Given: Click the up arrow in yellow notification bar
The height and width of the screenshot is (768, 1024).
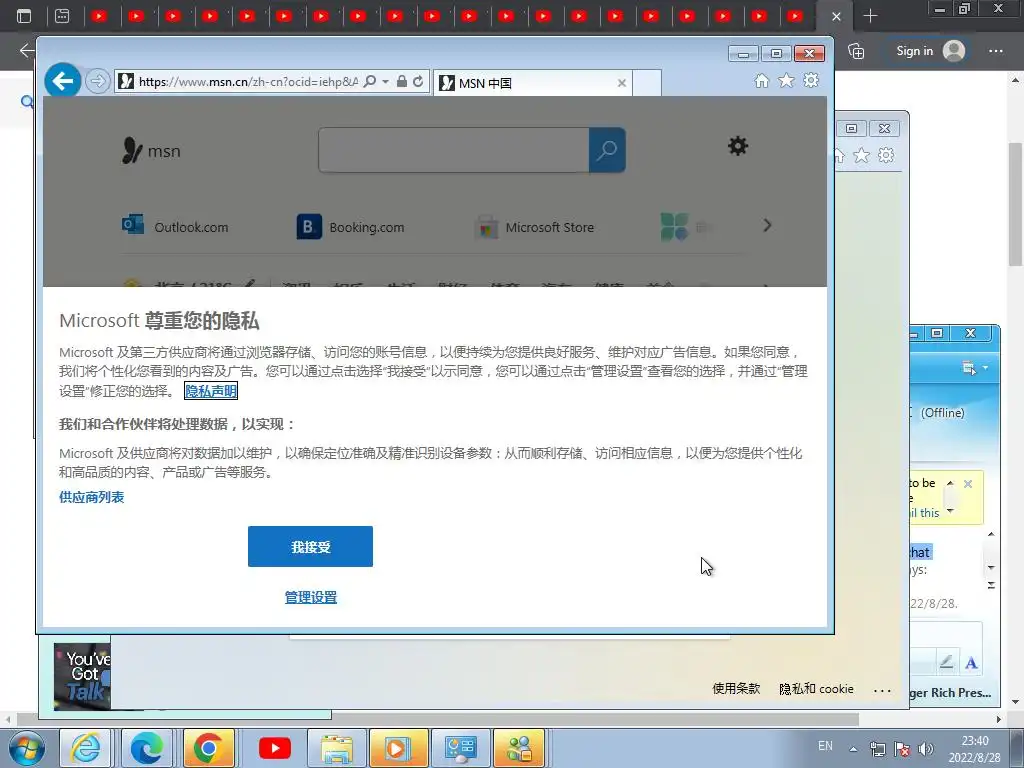Looking at the screenshot, I should point(950,483).
